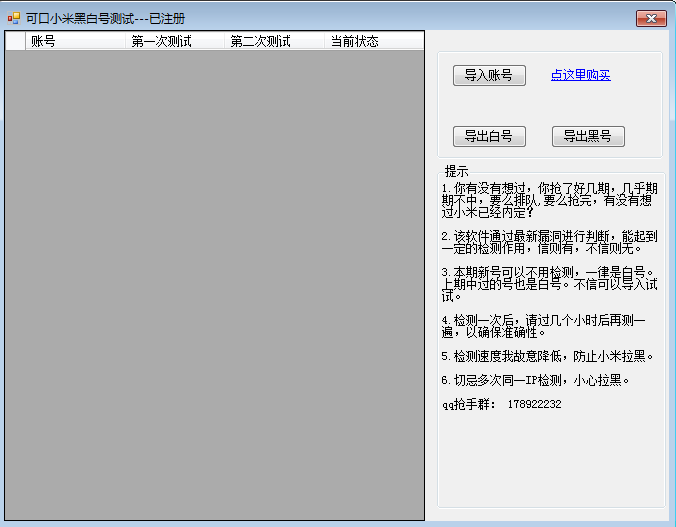The height and width of the screenshot is (527, 676).
Task: Click tip 3 about 本期新号 being 白号
Action: [x=549, y=284]
